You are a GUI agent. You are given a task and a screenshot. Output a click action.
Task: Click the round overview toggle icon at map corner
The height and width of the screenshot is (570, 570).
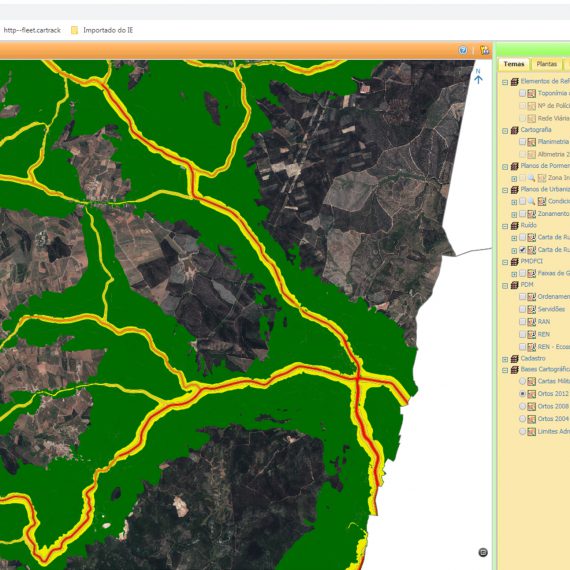(483, 553)
